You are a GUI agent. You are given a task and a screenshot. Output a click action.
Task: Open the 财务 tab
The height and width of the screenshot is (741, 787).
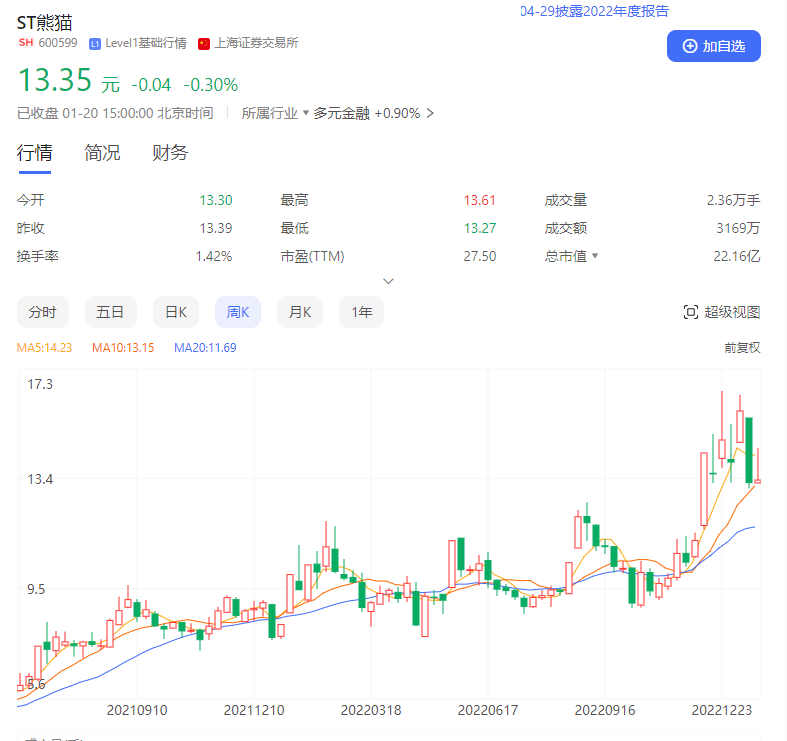[x=170, y=153]
